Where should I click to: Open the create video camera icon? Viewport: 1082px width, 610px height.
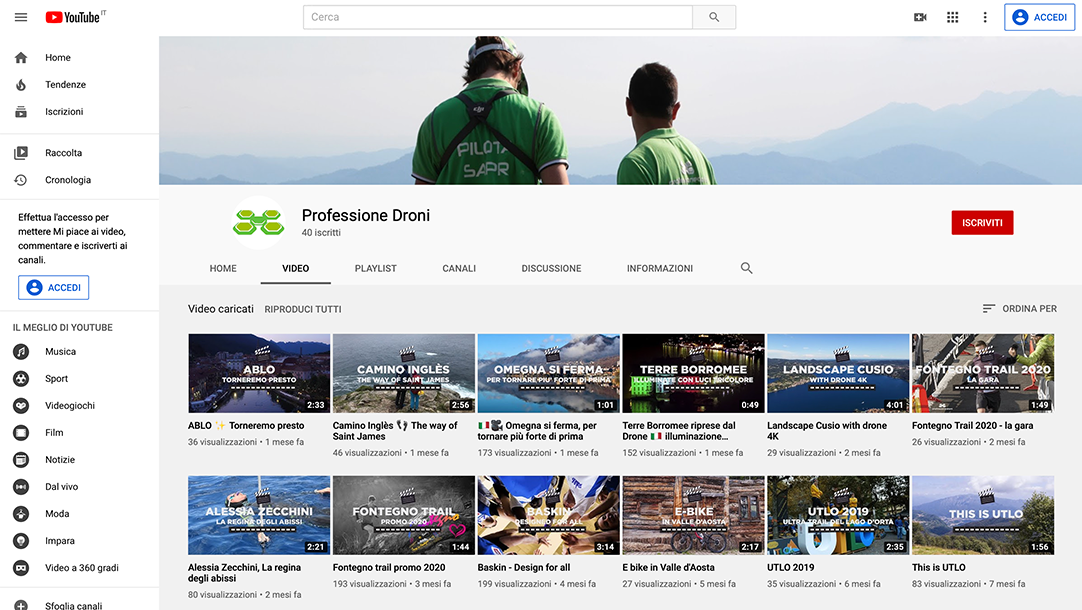[x=920, y=17]
